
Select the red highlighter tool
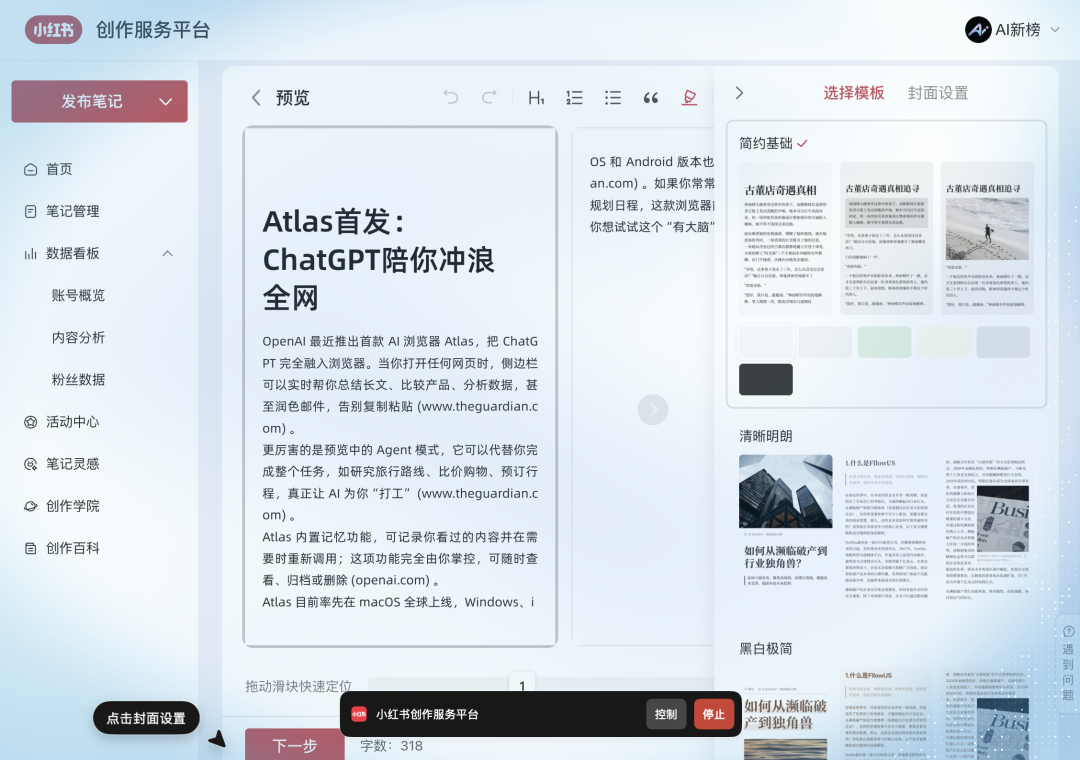coord(689,97)
